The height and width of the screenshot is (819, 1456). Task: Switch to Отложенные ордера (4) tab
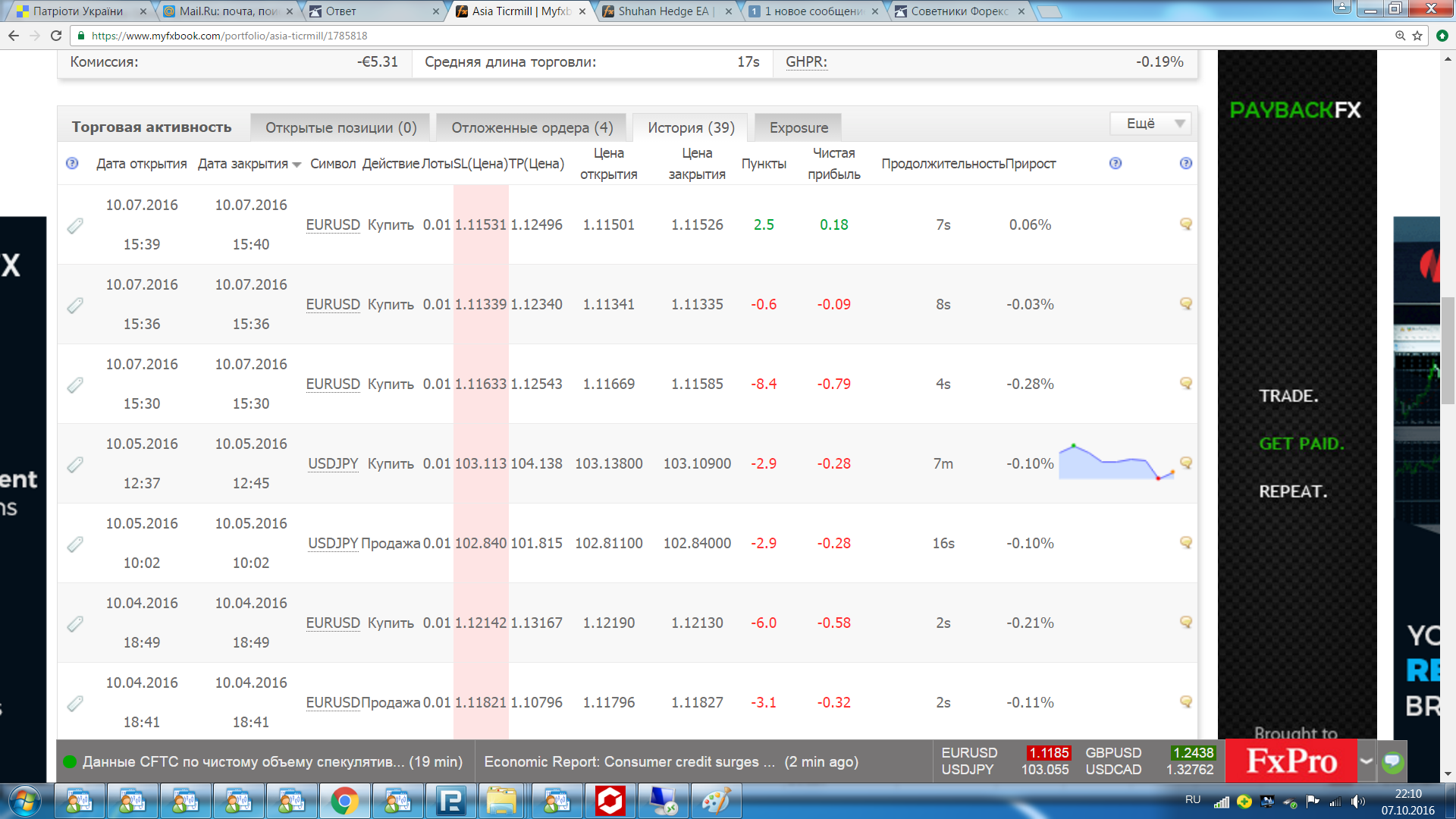(532, 127)
